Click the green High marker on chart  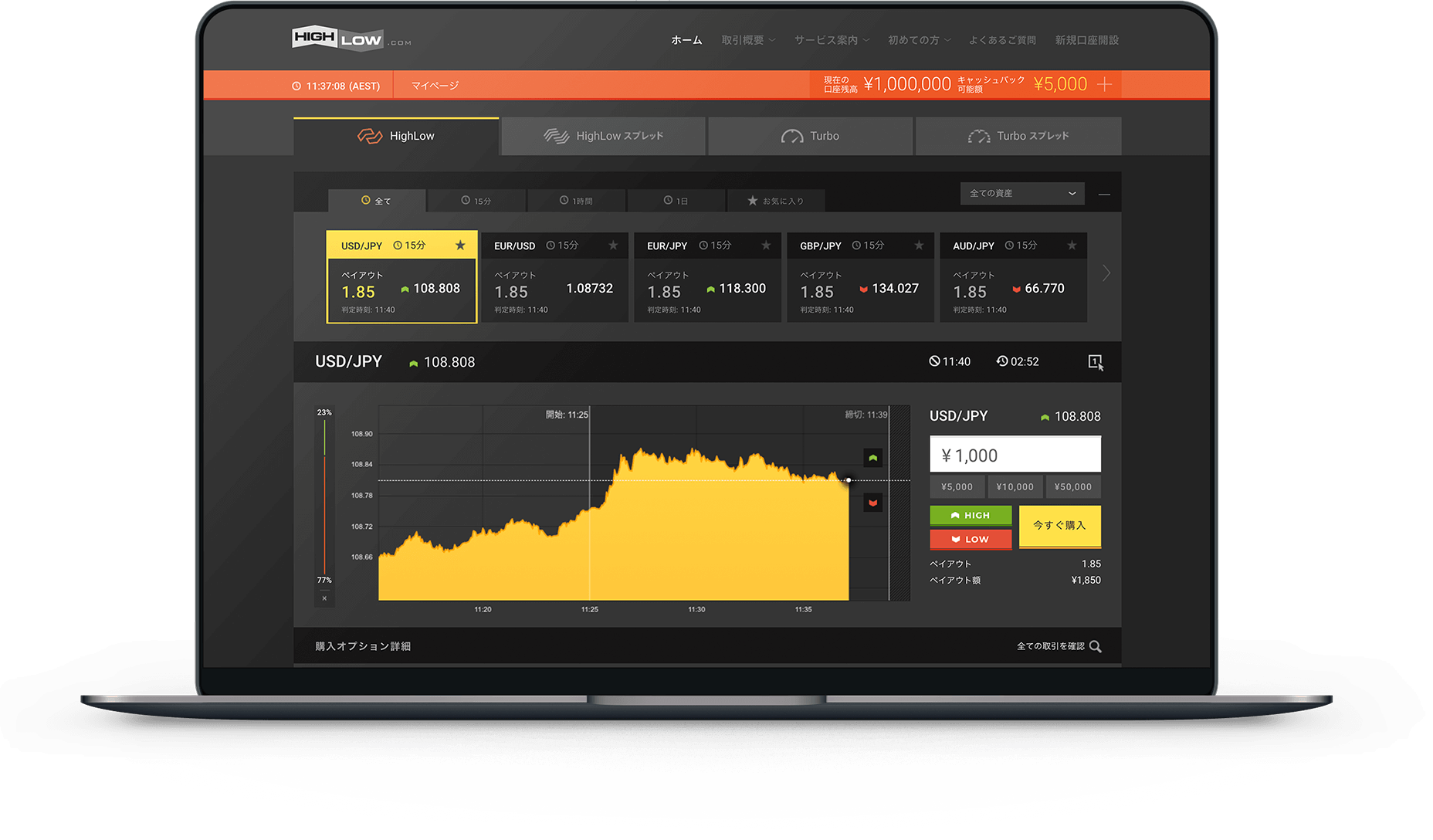[872, 458]
